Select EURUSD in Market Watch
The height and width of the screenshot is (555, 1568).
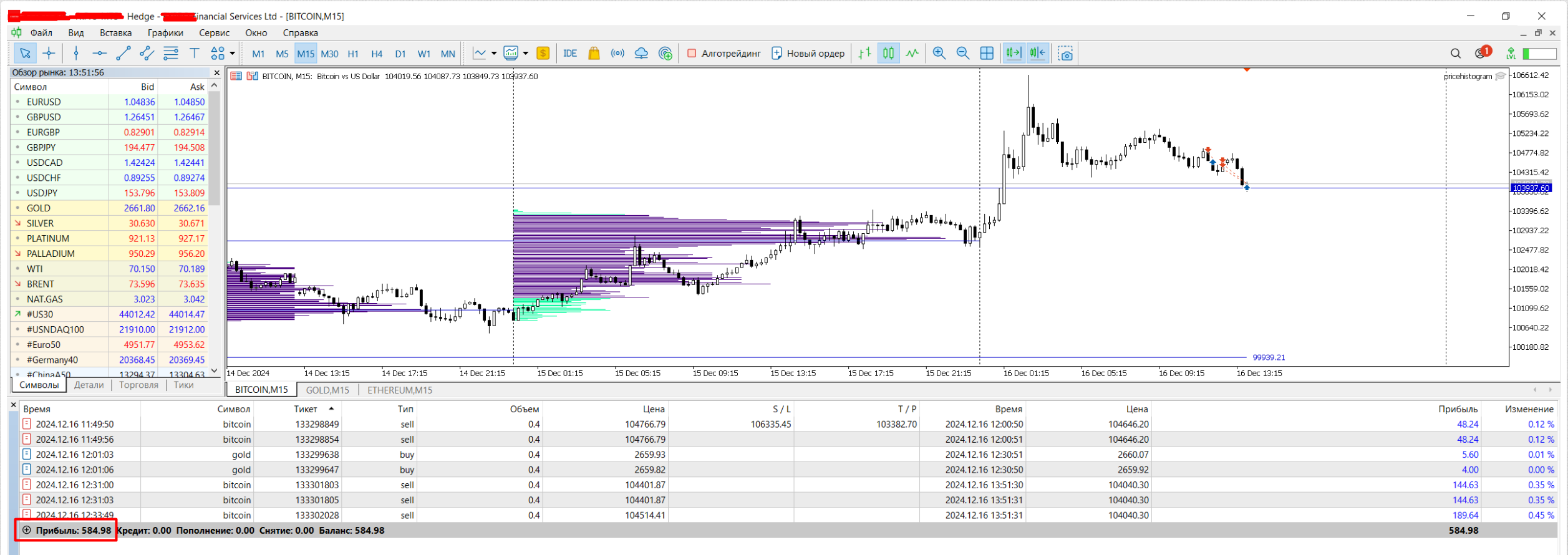pos(109,102)
